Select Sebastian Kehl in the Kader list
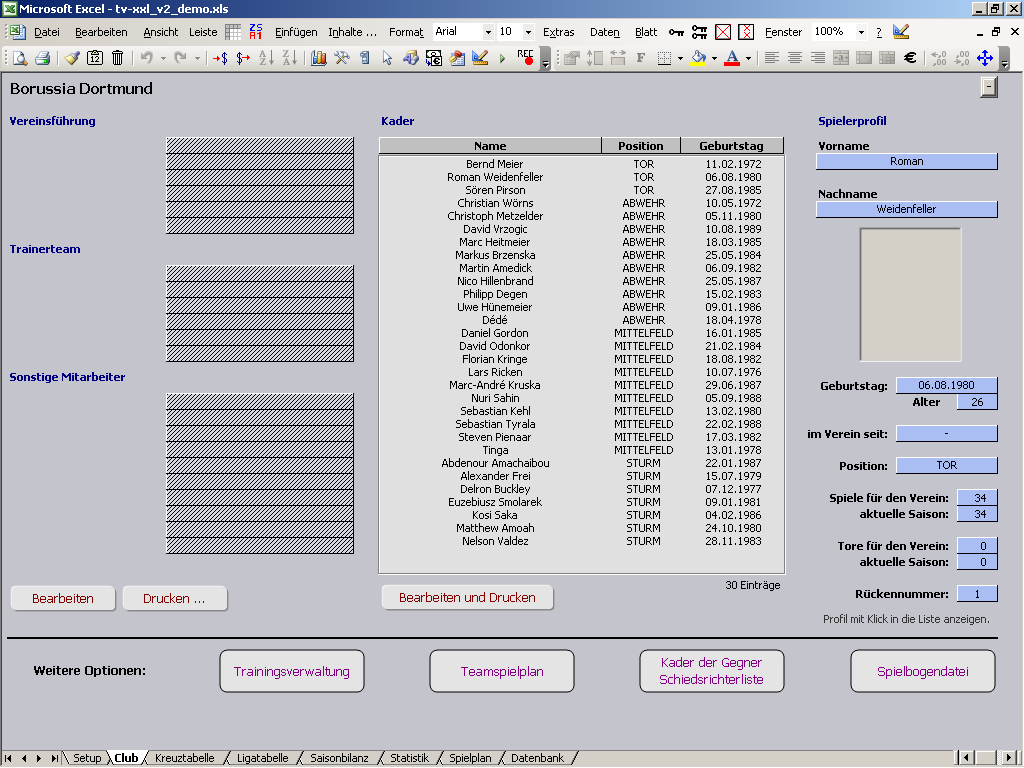Viewport: 1024px width, 768px height. pos(495,411)
